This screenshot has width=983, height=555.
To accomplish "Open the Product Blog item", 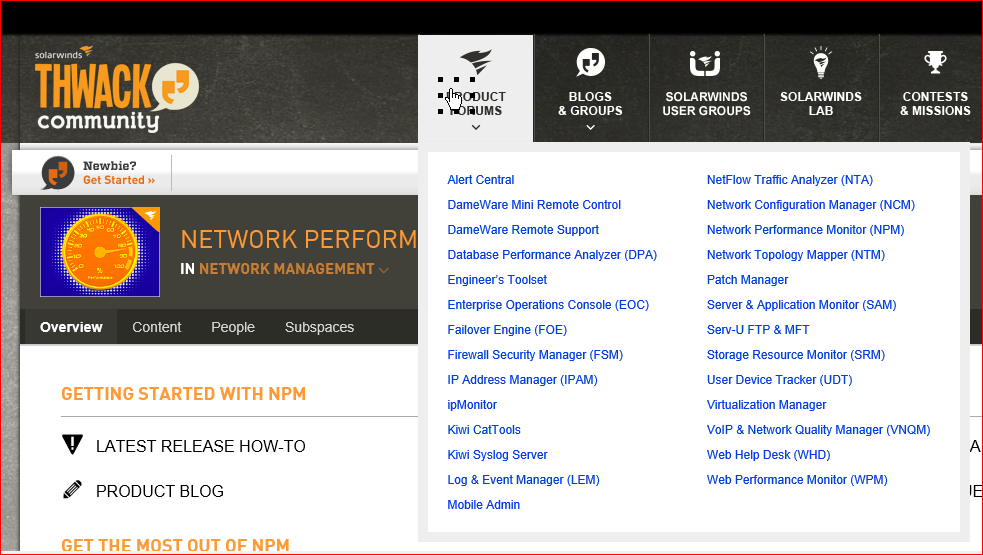I will point(160,491).
